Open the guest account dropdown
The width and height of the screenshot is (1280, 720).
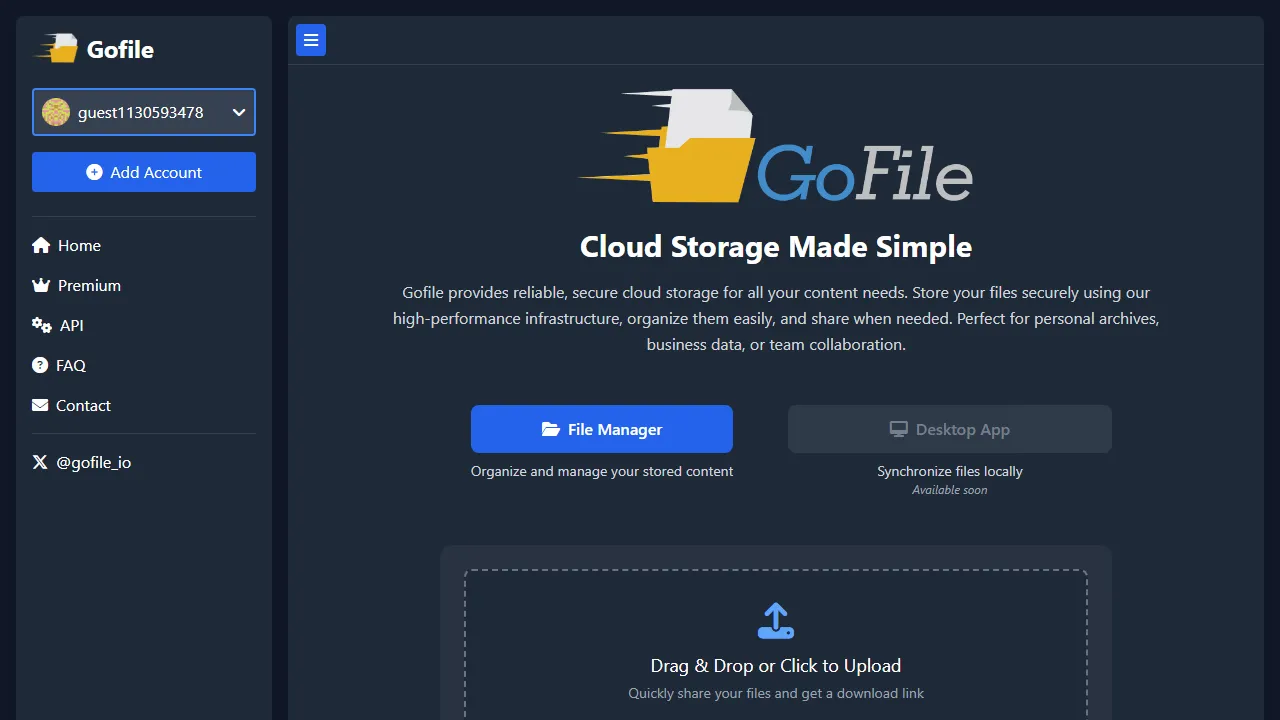143,112
